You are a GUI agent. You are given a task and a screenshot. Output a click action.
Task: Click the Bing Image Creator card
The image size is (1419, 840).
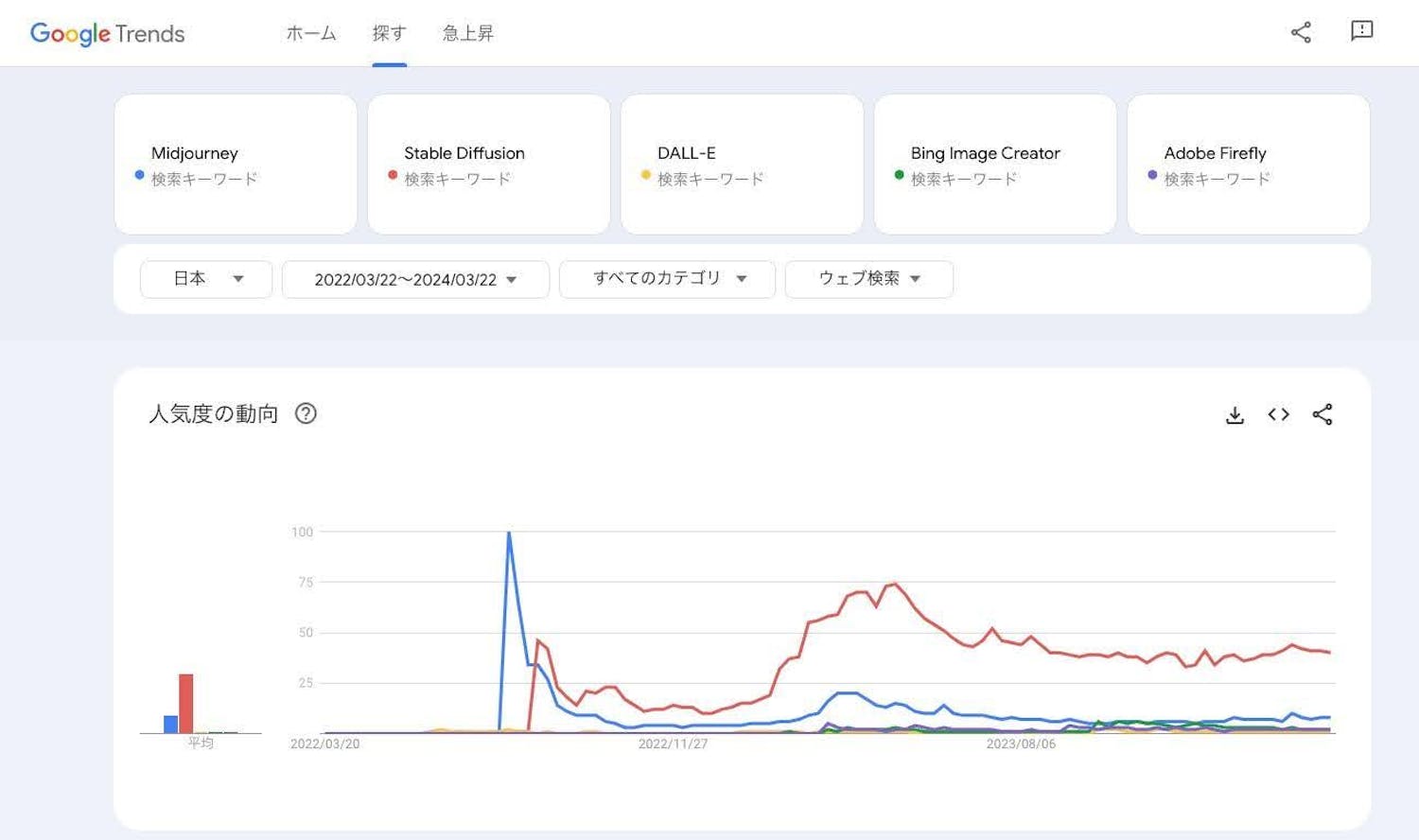pyautogui.click(x=995, y=165)
